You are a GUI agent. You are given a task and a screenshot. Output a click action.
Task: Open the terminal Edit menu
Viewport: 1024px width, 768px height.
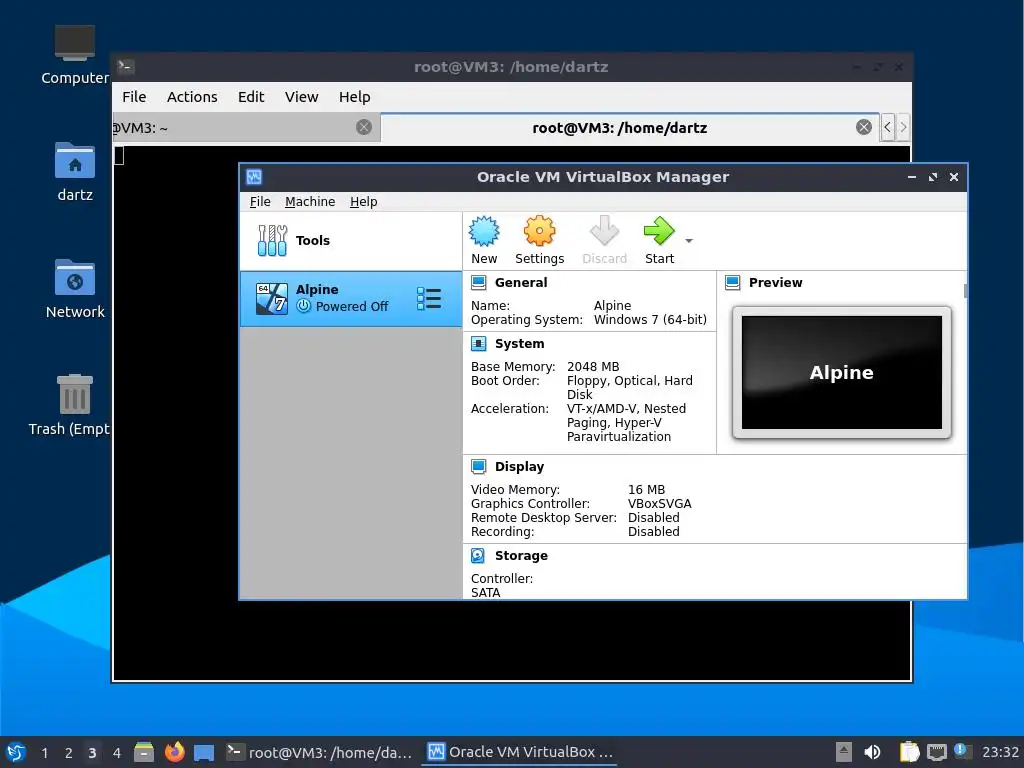tap(251, 97)
